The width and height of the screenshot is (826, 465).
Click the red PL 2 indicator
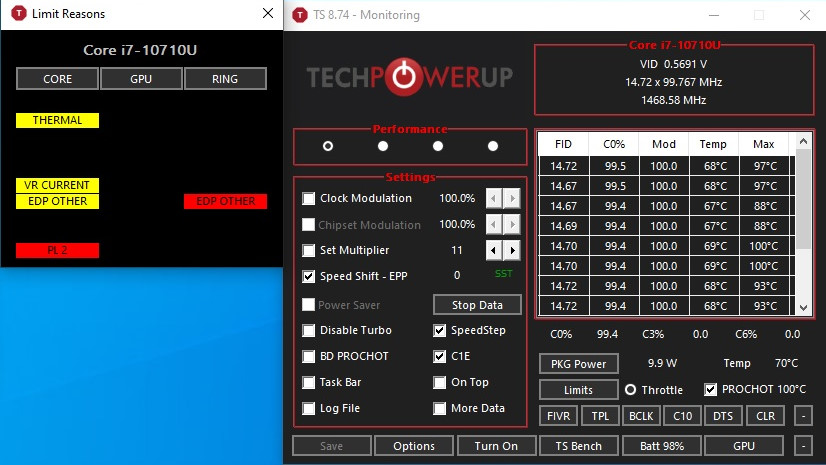tap(57, 250)
